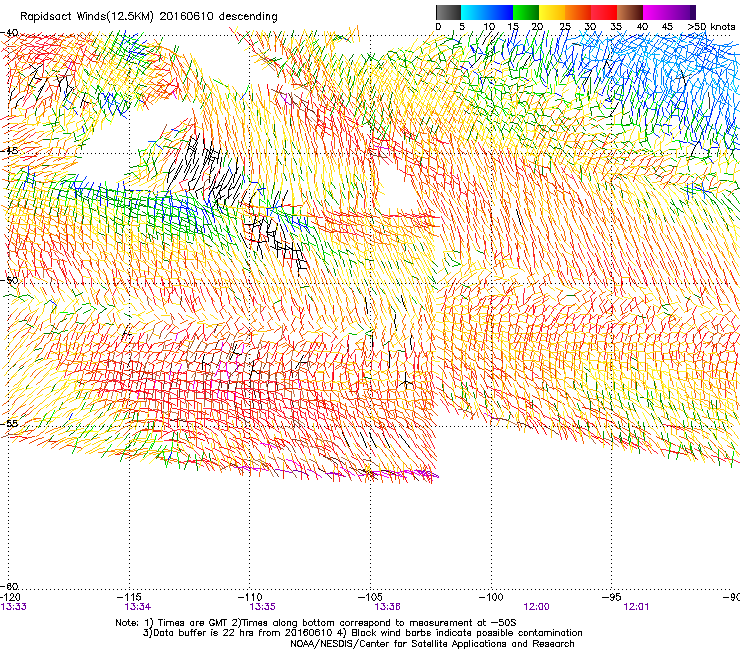The width and height of the screenshot is (740, 650).
Task: Click the NOAA/NESDIS credit line
Action: (x=432, y=644)
